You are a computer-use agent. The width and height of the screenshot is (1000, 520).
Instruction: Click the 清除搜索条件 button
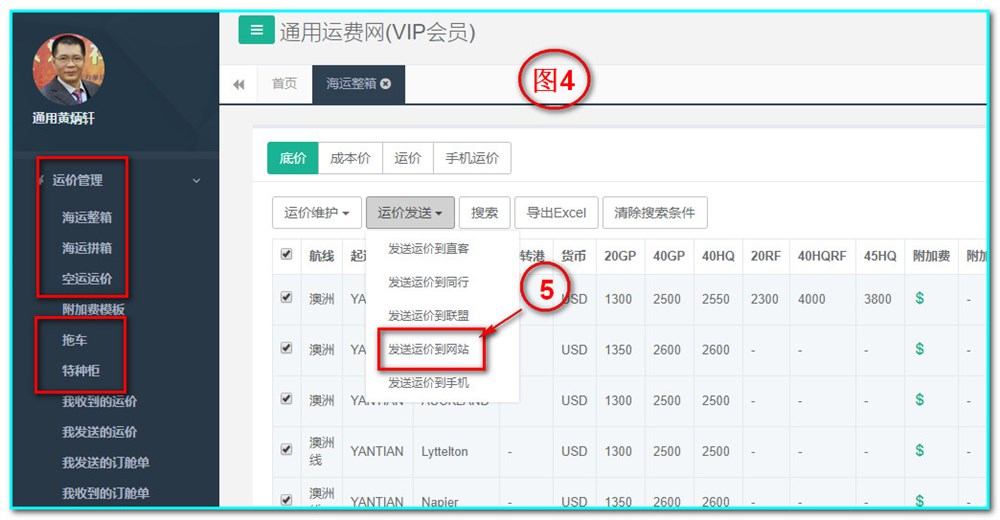pyautogui.click(x=655, y=213)
